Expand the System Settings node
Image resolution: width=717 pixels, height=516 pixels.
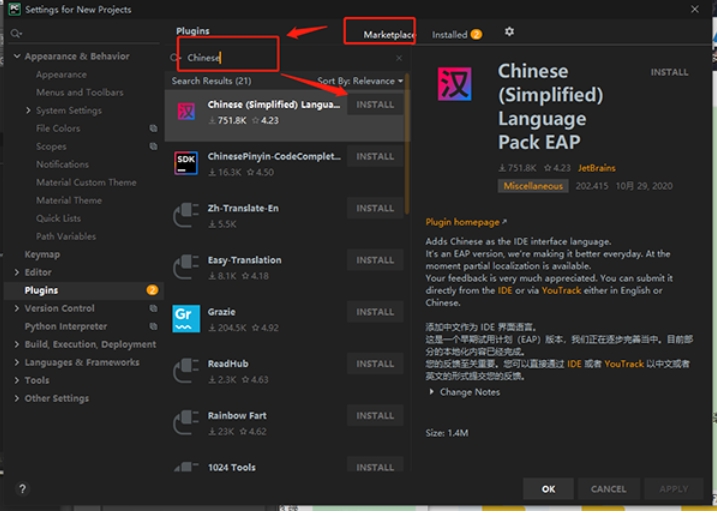tap(28, 110)
